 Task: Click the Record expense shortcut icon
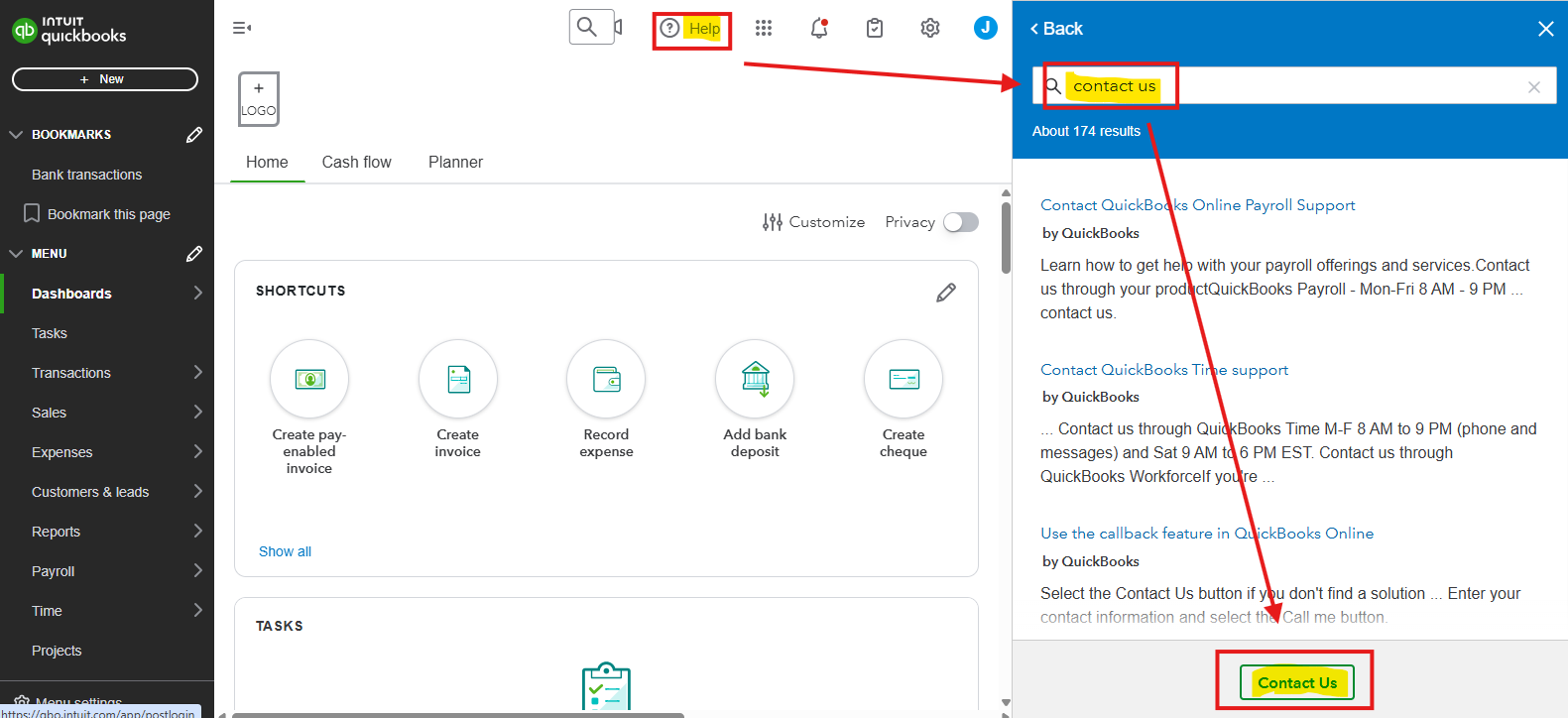pos(606,380)
